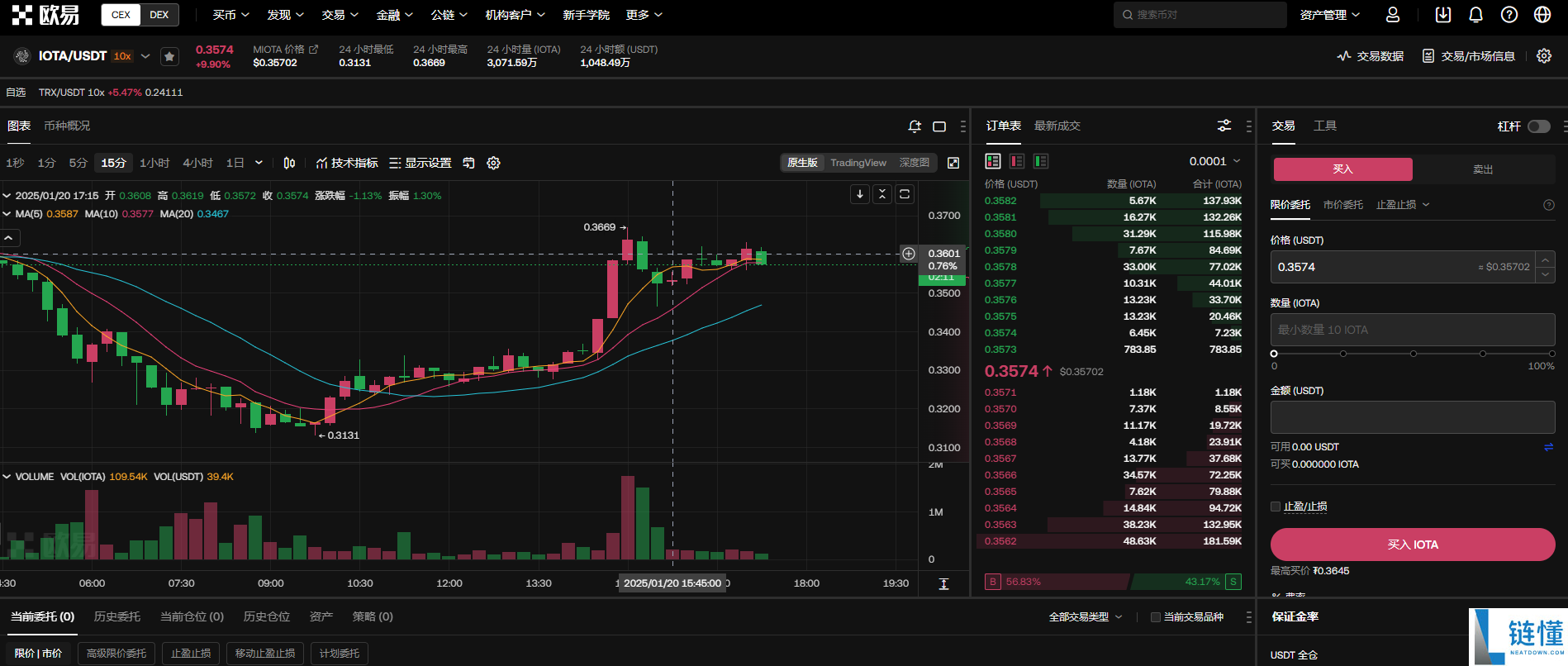
Task: Open the help question-mark icon in header
Action: 1509,15
